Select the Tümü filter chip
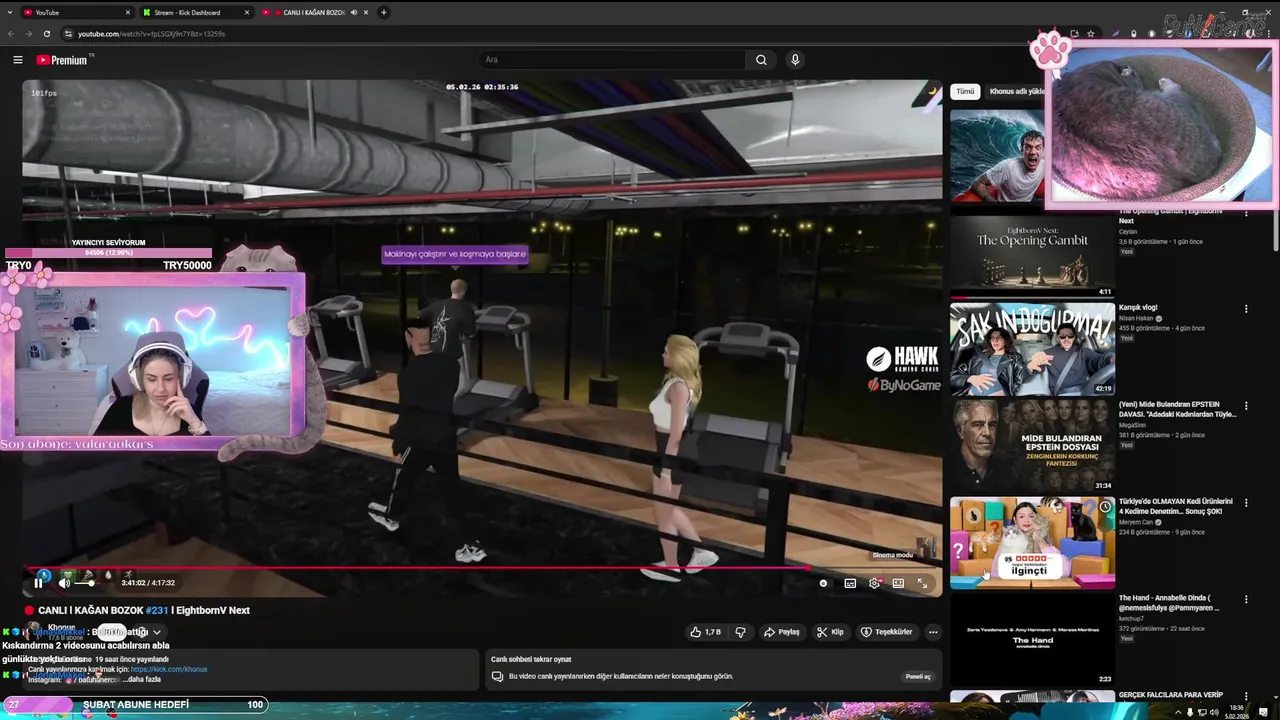This screenshot has height=720, width=1280. coord(965,91)
